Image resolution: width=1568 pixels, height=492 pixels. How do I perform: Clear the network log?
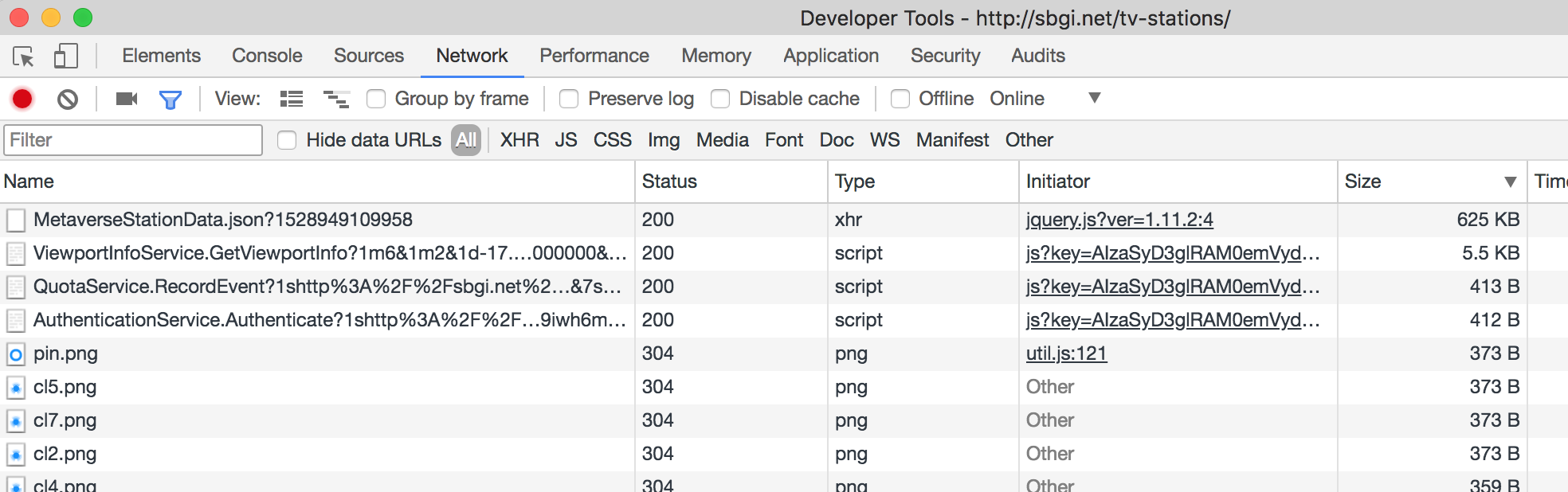[x=68, y=99]
